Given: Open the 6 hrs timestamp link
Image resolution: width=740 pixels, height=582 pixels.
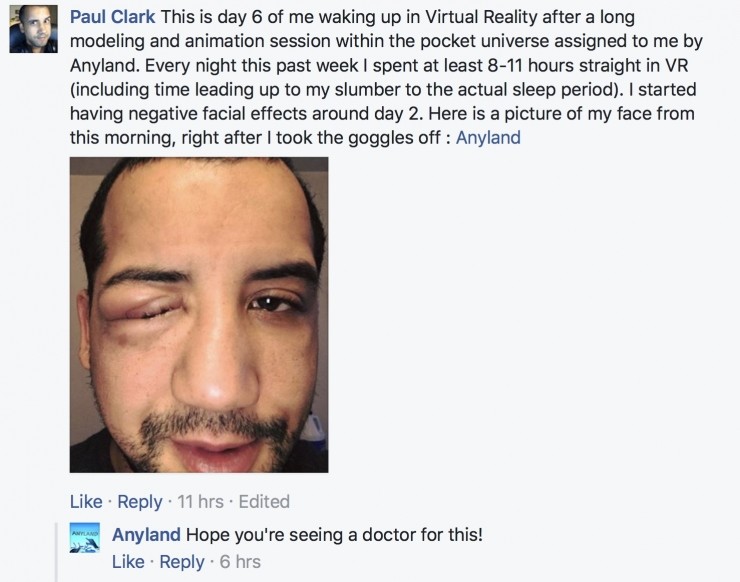Looking at the screenshot, I should [240, 562].
